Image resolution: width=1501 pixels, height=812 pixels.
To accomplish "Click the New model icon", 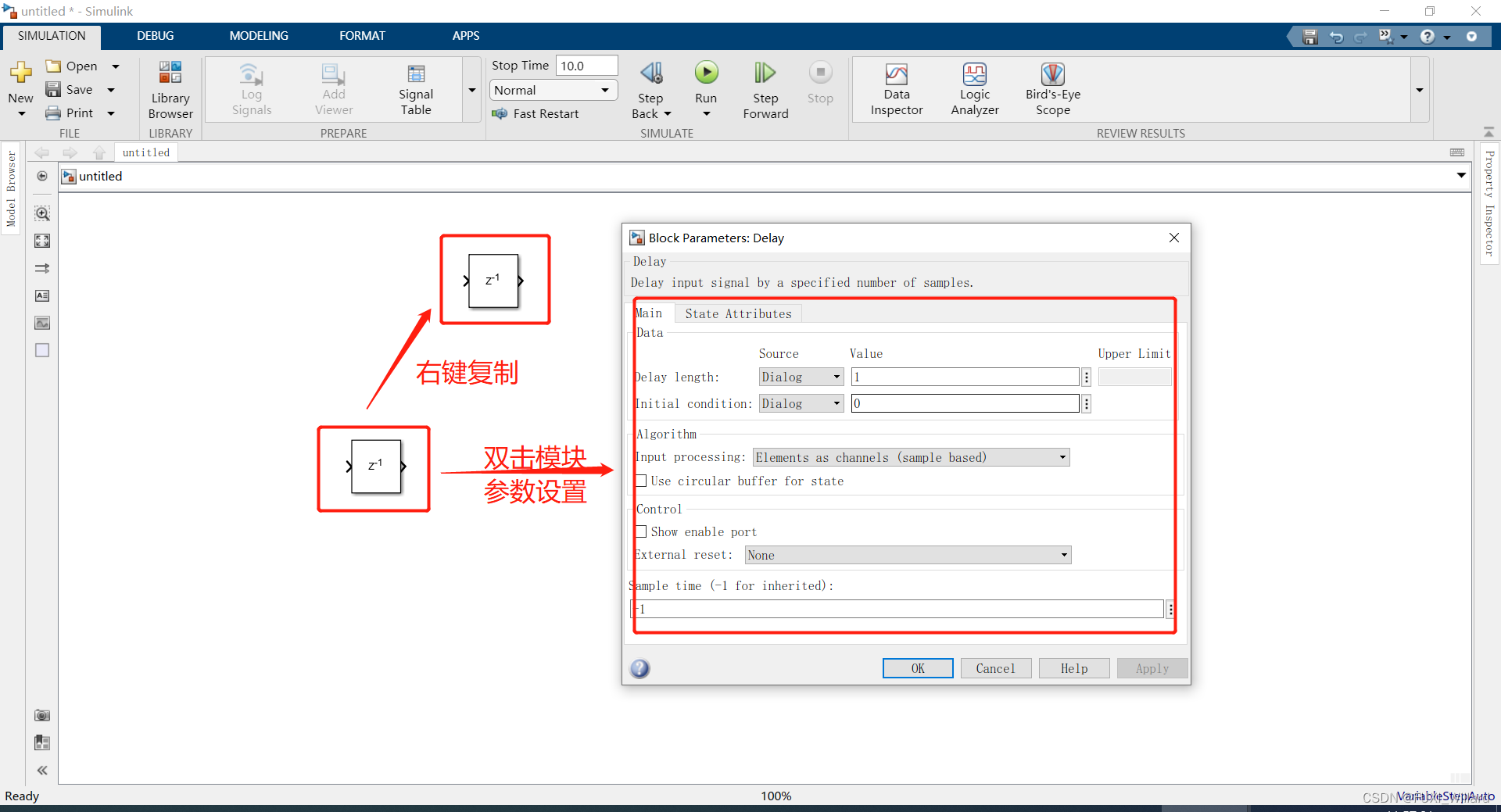I will pyautogui.click(x=20, y=73).
